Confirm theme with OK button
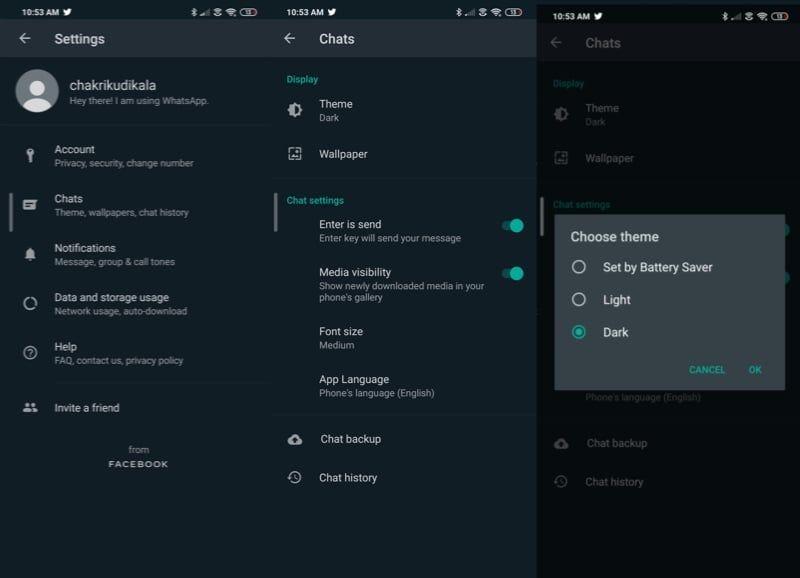800x578 pixels. tap(755, 370)
